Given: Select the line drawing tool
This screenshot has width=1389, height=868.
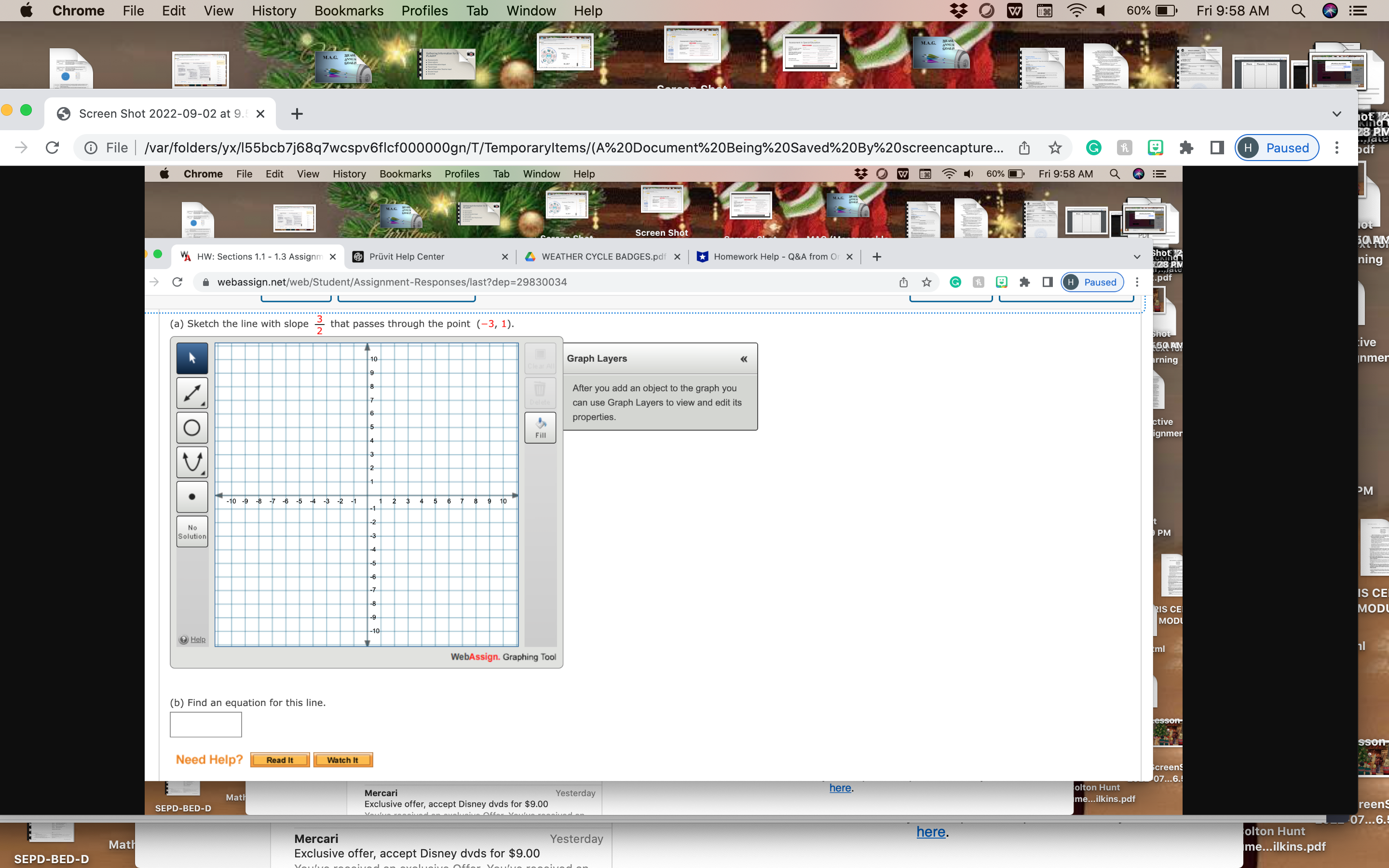Looking at the screenshot, I should tap(191, 393).
